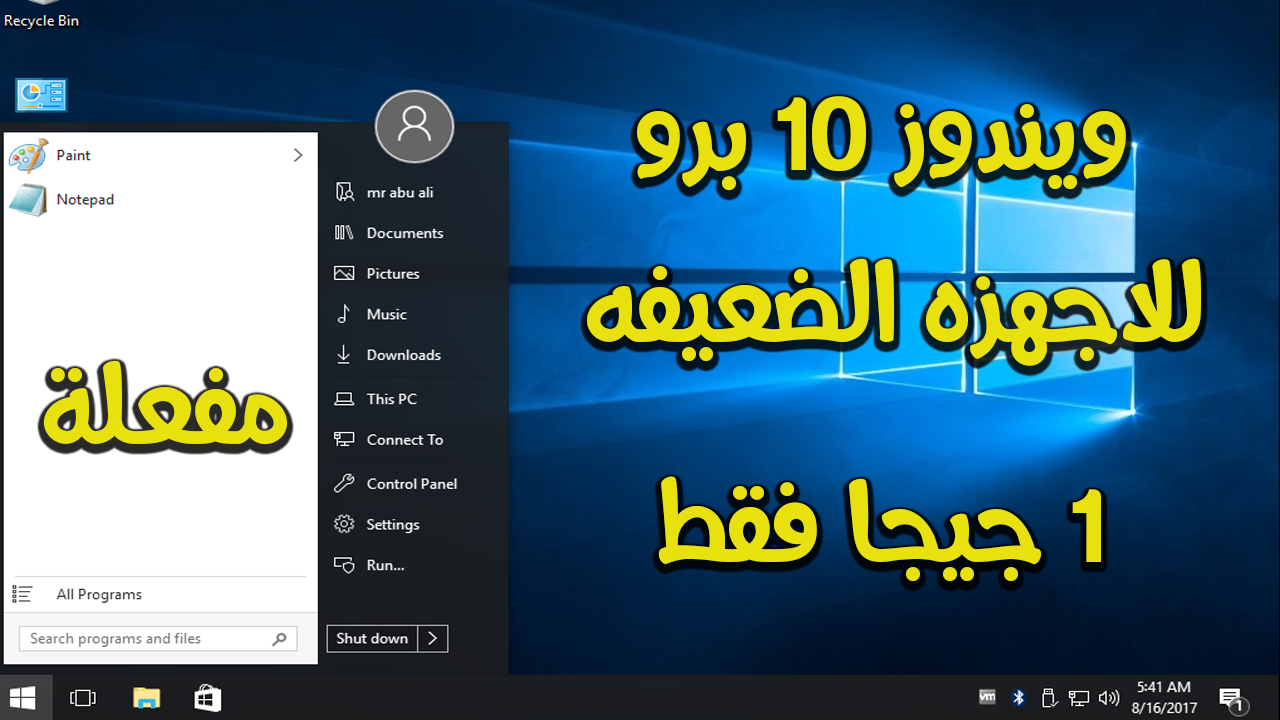1280x720 pixels.
Task: Open the Action Center notifications icon
Action: tap(1232, 699)
